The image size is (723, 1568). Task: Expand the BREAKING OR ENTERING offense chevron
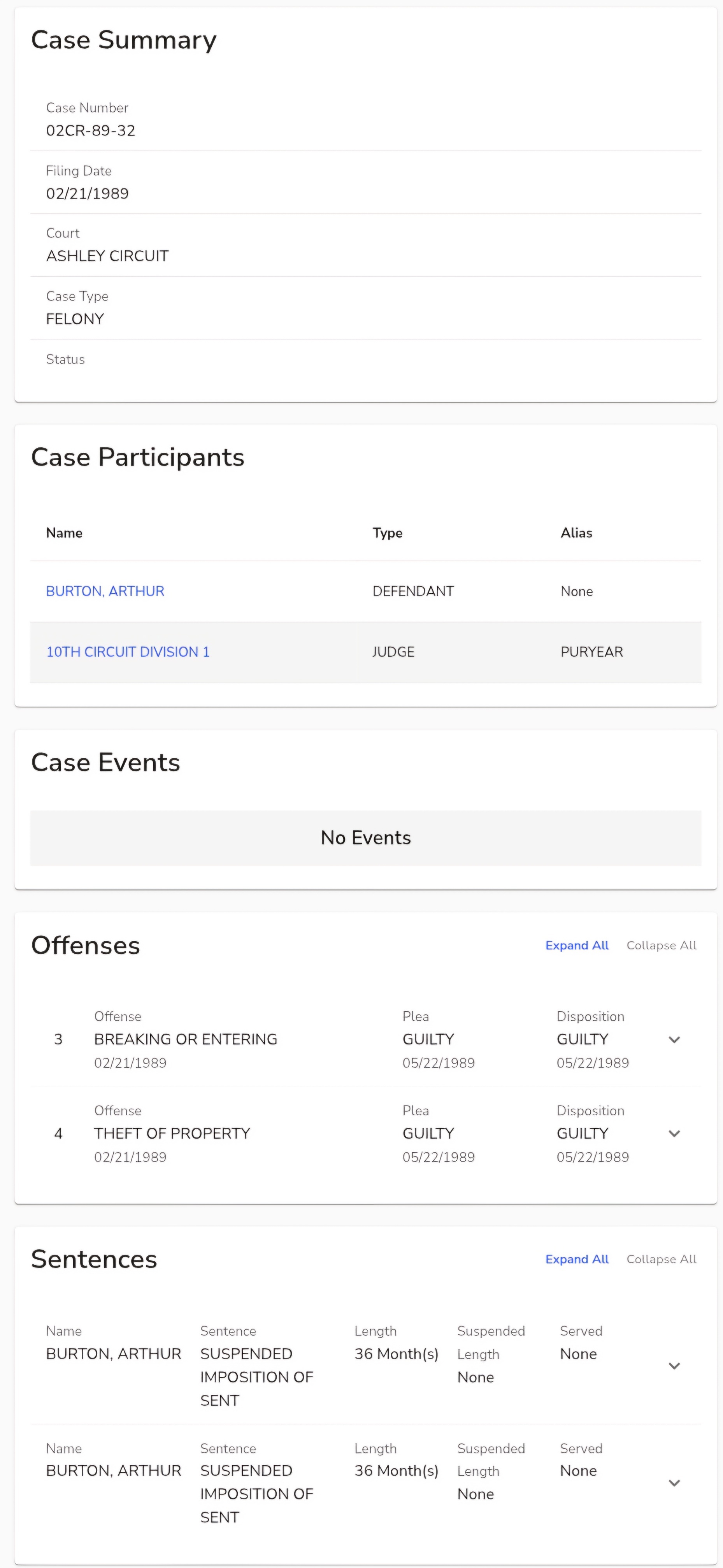(674, 1040)
